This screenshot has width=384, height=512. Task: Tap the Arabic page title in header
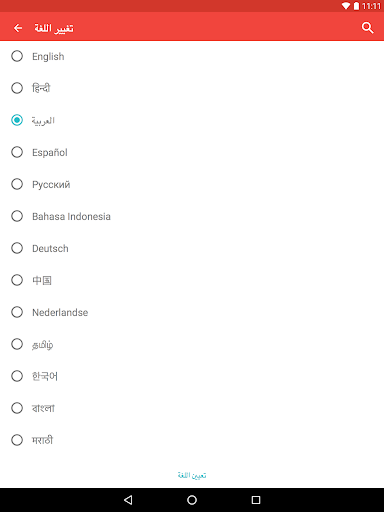click(54, 28)
